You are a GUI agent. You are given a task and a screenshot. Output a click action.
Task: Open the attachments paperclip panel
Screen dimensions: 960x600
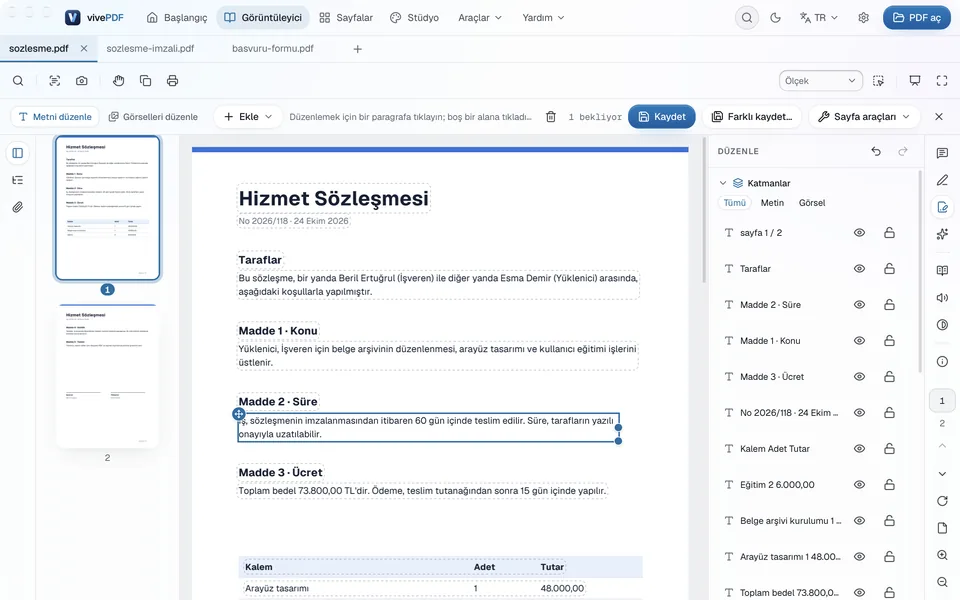click(18, 207)
